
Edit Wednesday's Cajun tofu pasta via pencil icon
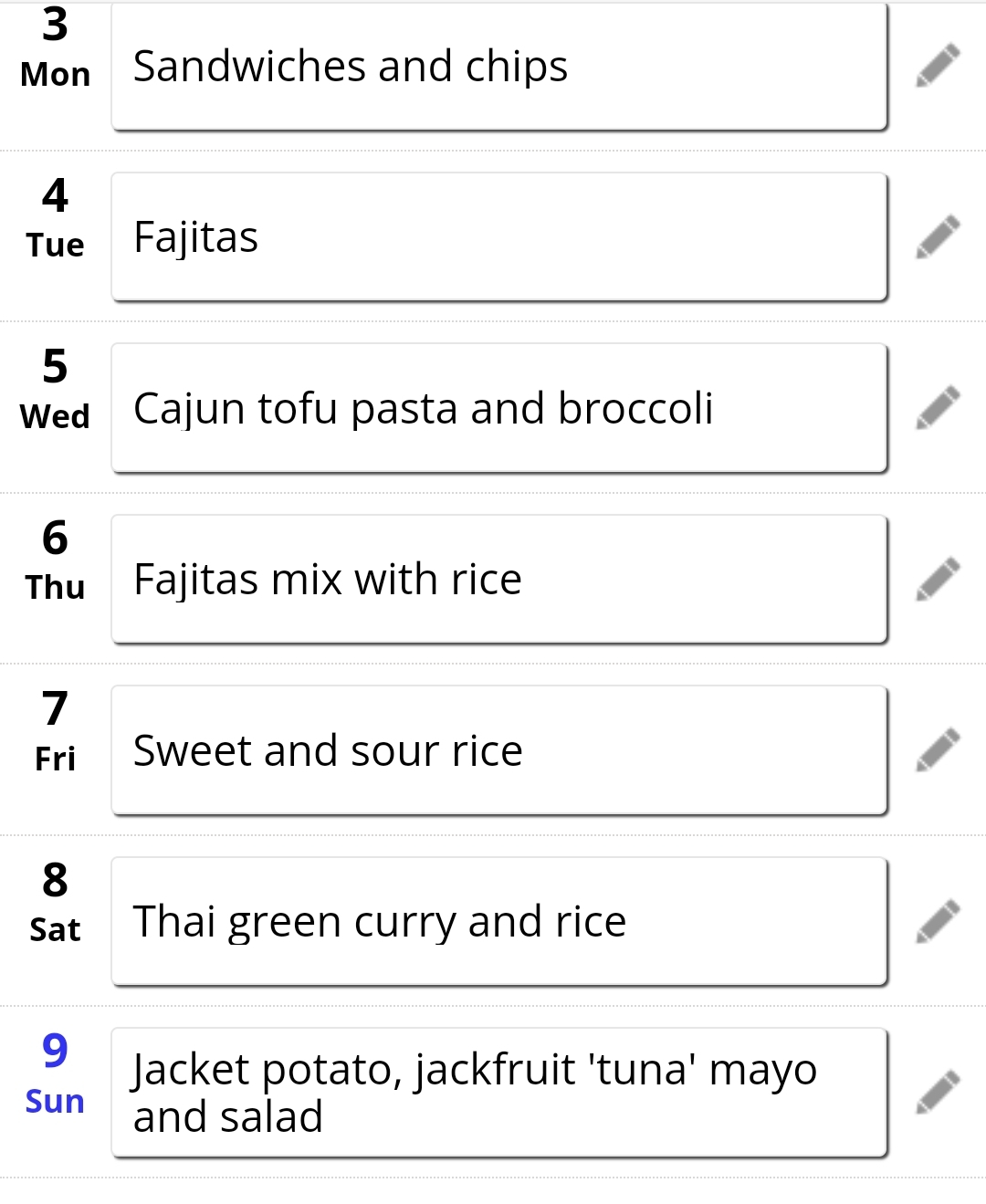938,408
